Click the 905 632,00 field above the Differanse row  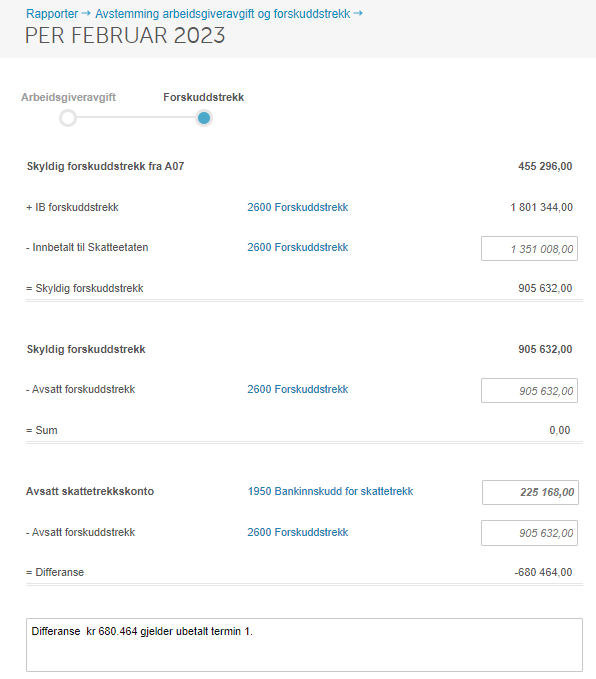529,533
